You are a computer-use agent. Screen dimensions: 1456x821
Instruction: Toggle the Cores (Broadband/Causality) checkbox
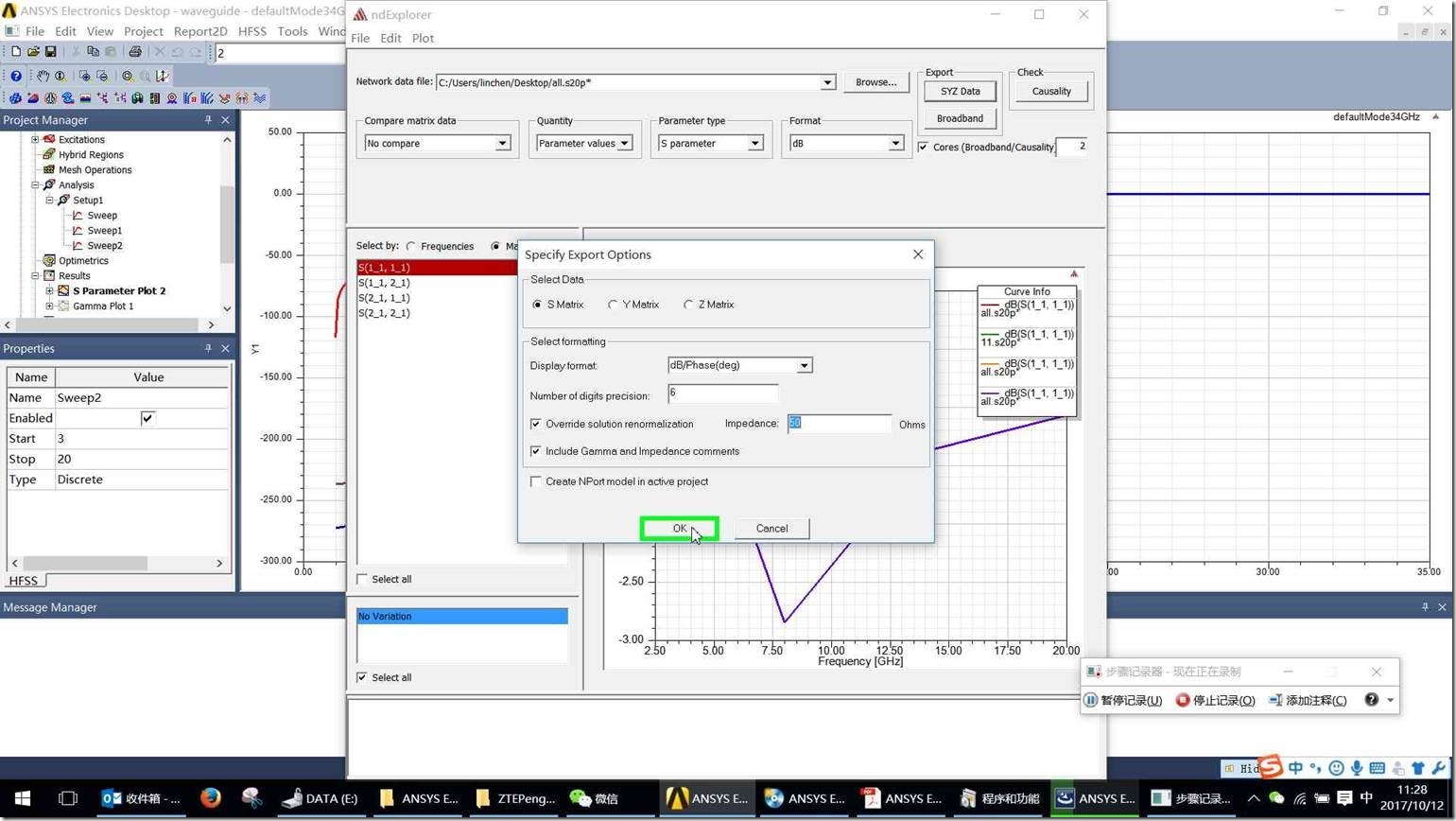pyautogui.click(x=923, y=147)
